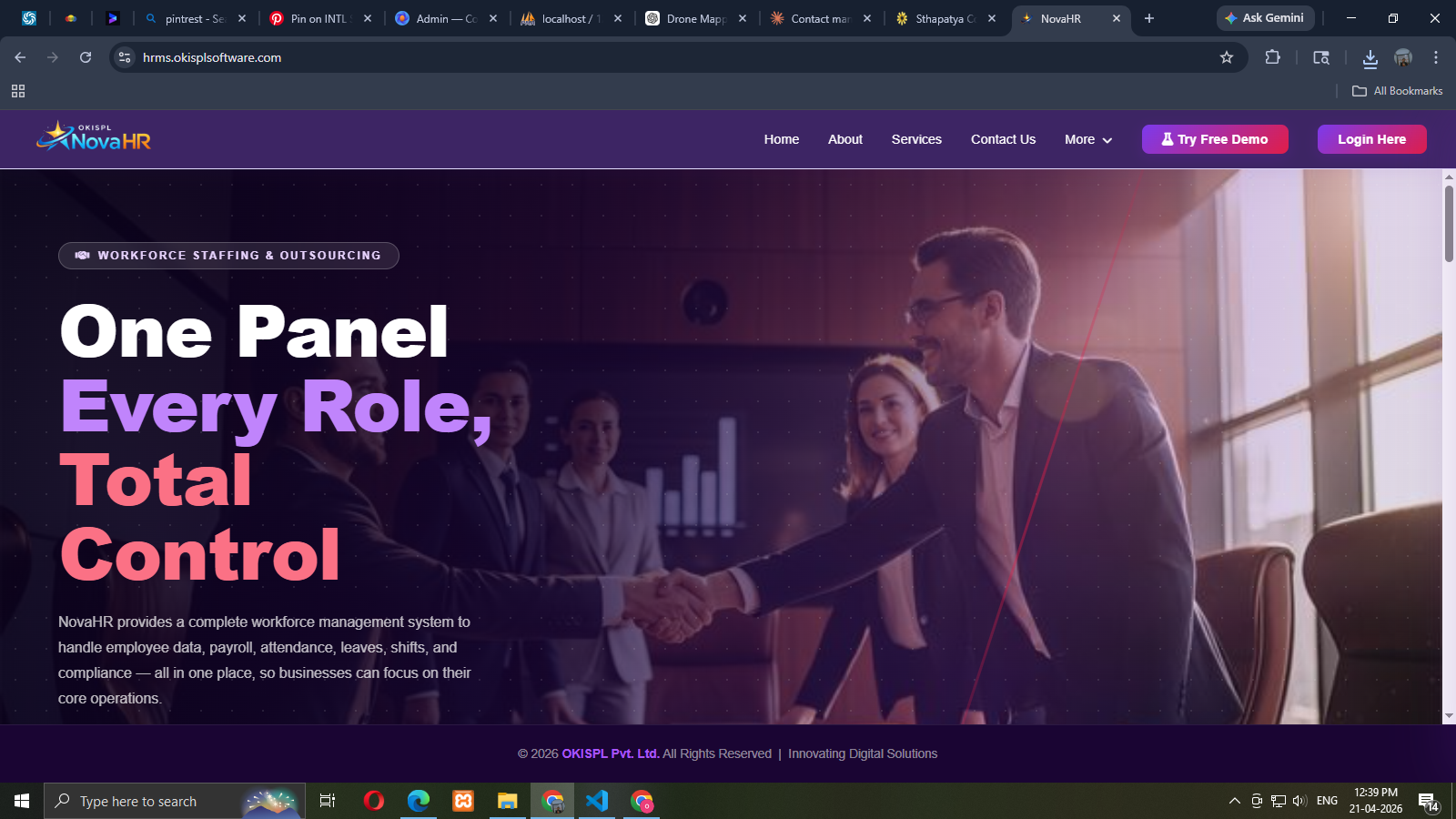Click the Ask Gemini button
The height and width of the screenshot is (819, 1456).
[1264, 18]
